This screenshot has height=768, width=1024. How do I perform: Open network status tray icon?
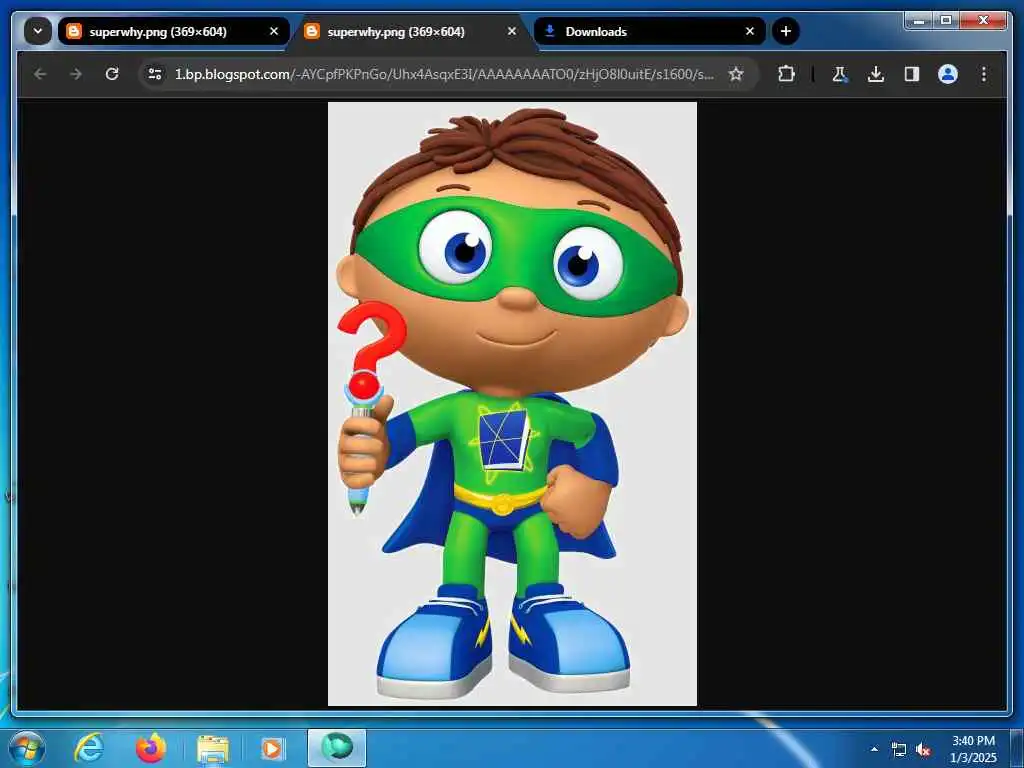[x=899, y=749]
